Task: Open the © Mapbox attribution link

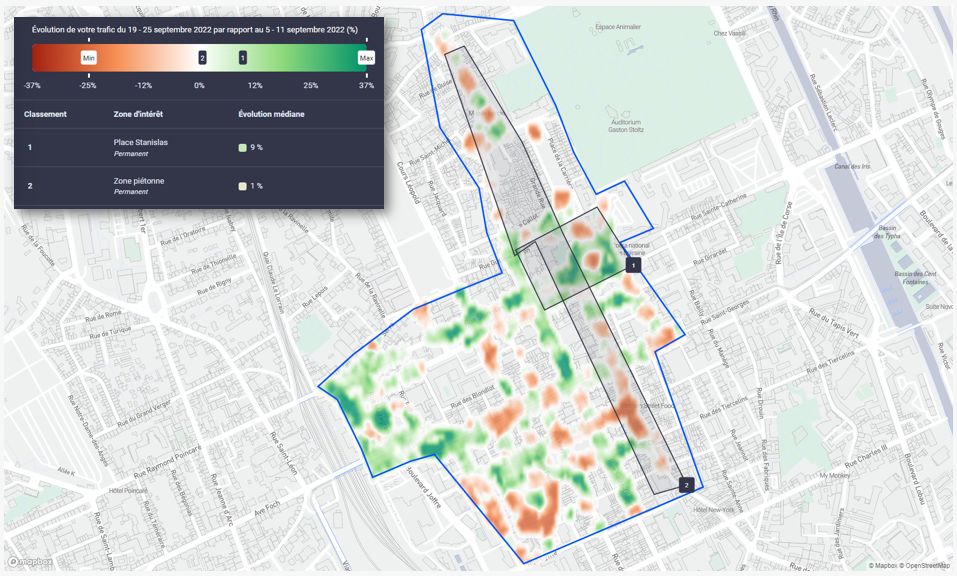Action: 883,566
